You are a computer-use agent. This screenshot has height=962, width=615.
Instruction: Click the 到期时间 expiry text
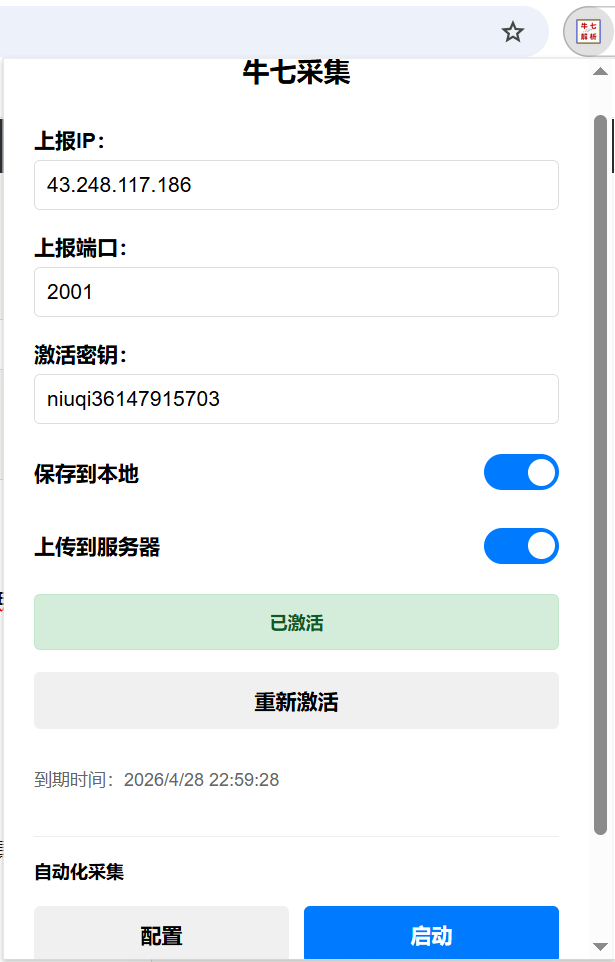click(x=157, y=780)
